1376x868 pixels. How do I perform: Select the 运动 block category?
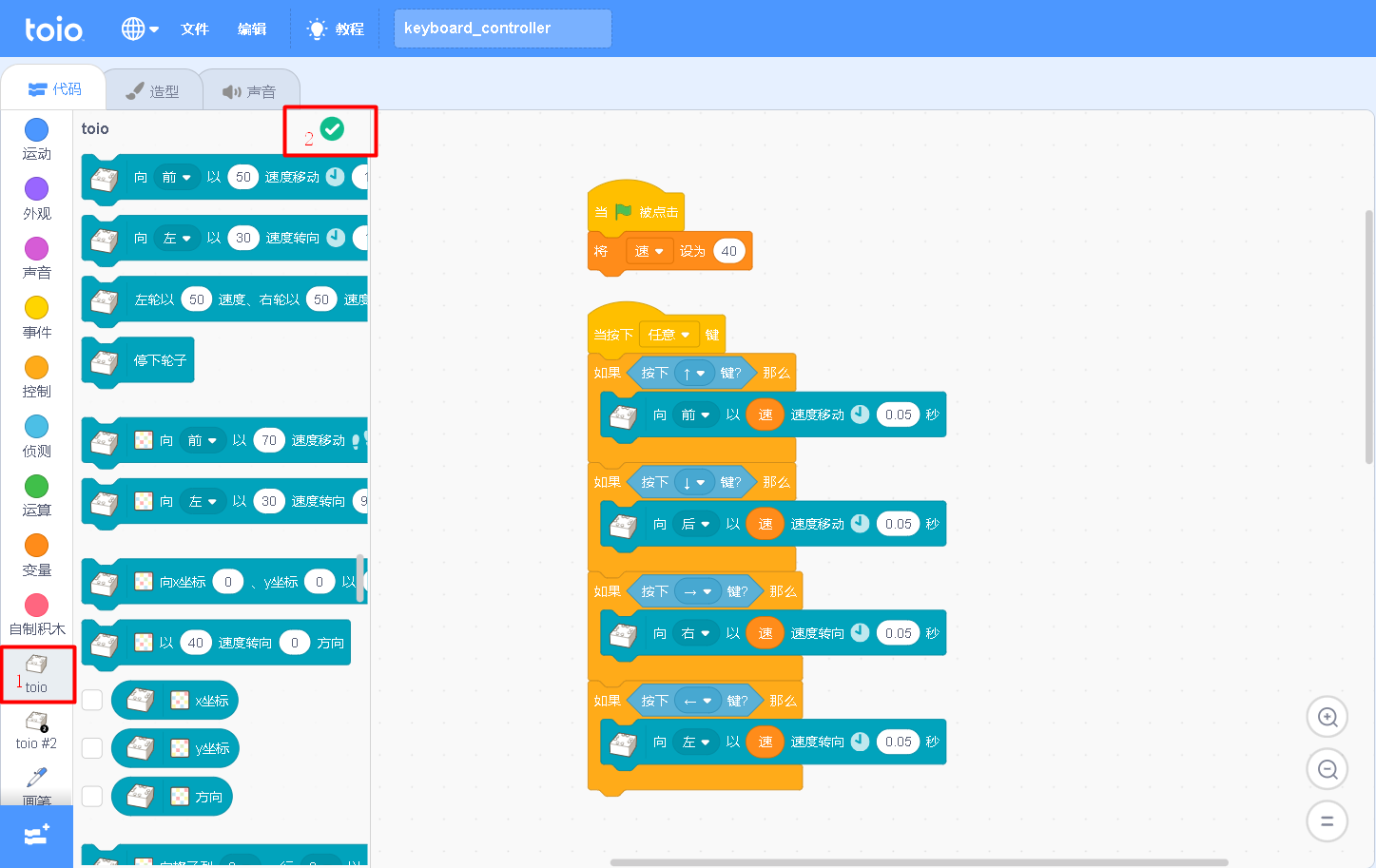tap(36, 139)
